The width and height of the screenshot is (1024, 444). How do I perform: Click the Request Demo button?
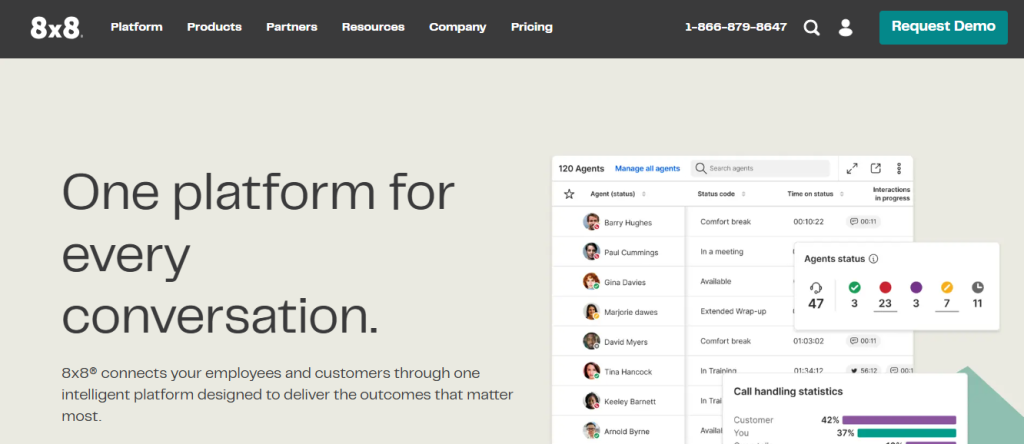[x=943, y=27]
